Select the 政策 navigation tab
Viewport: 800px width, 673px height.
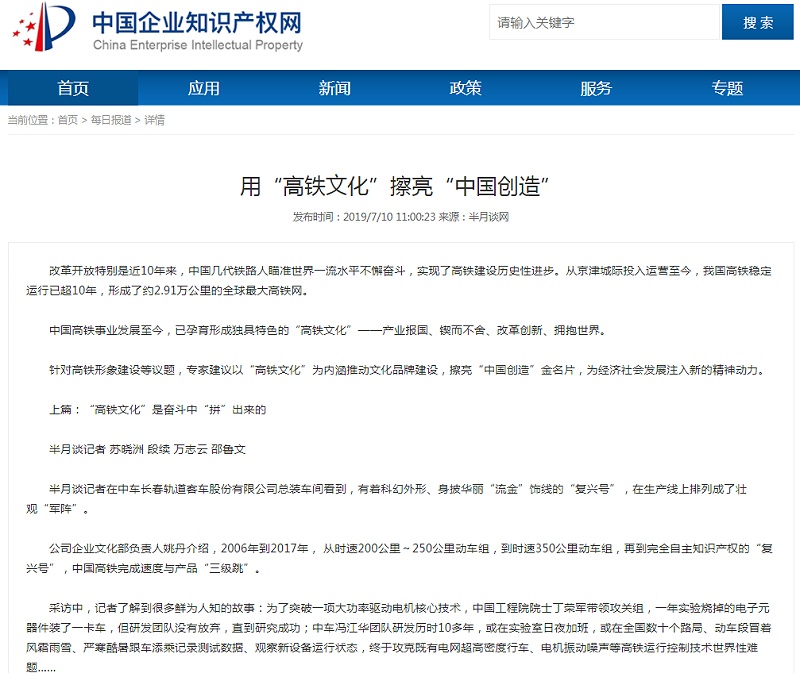click(x=465, y=88)
